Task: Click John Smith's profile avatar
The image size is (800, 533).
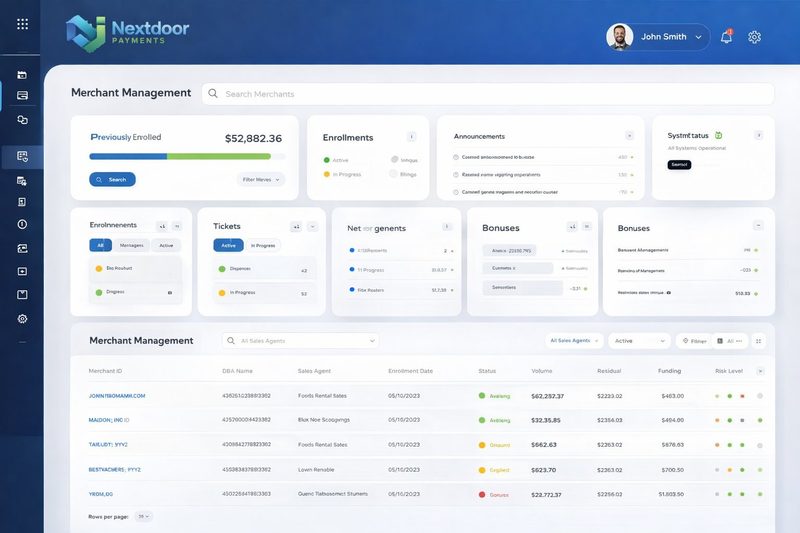Action: 619,37
